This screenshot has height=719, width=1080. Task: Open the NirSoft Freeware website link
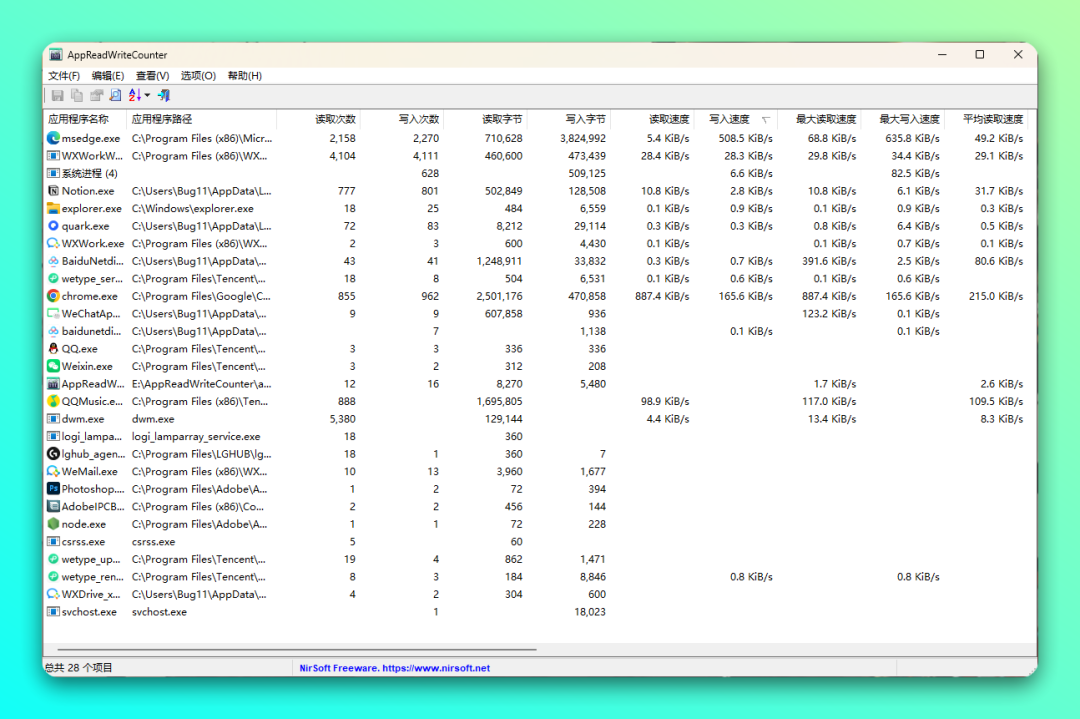[395, 668]
